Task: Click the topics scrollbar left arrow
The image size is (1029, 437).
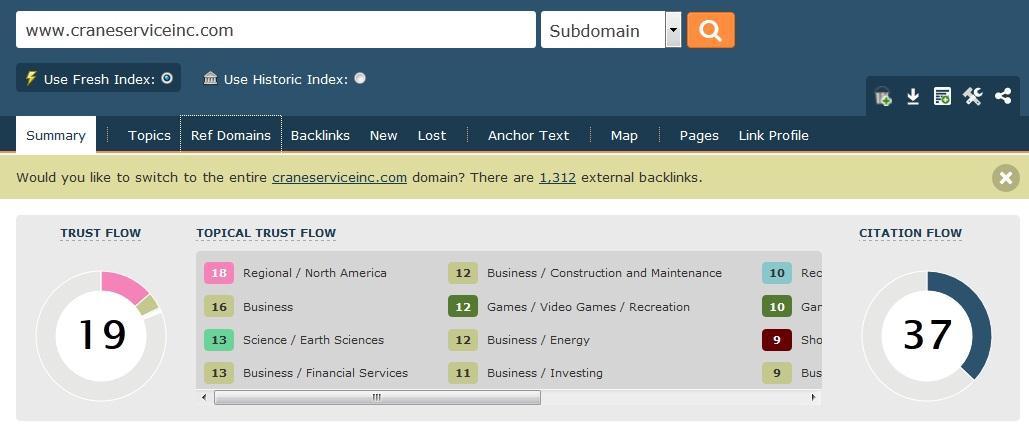Action: [x=204, y=397]
